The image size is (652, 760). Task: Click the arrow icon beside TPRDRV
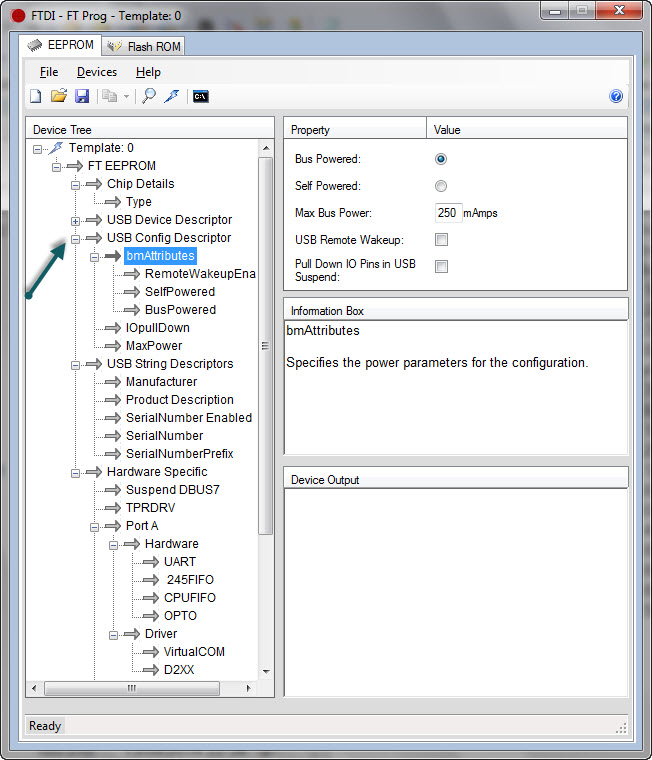pyautogui.click(x=112, y=508)
